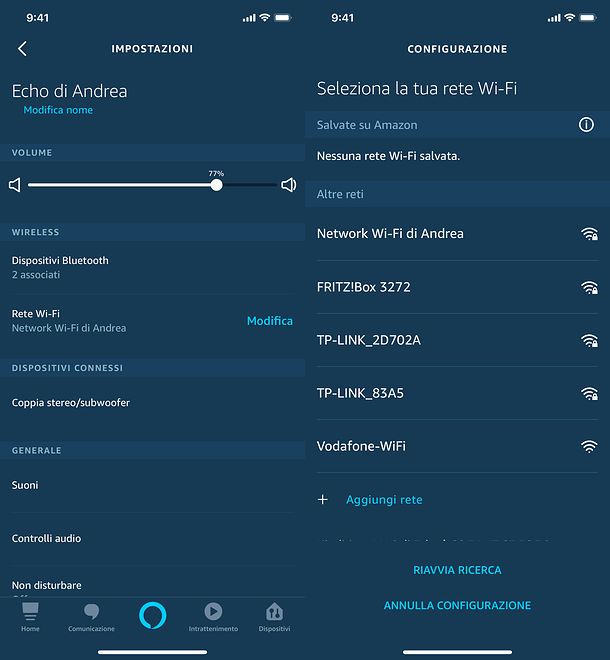Tap the Wi-Fi status icon on left screen
Image resolution: width=610 pixels, height=660 pixels.
click(x=264, y=17)
